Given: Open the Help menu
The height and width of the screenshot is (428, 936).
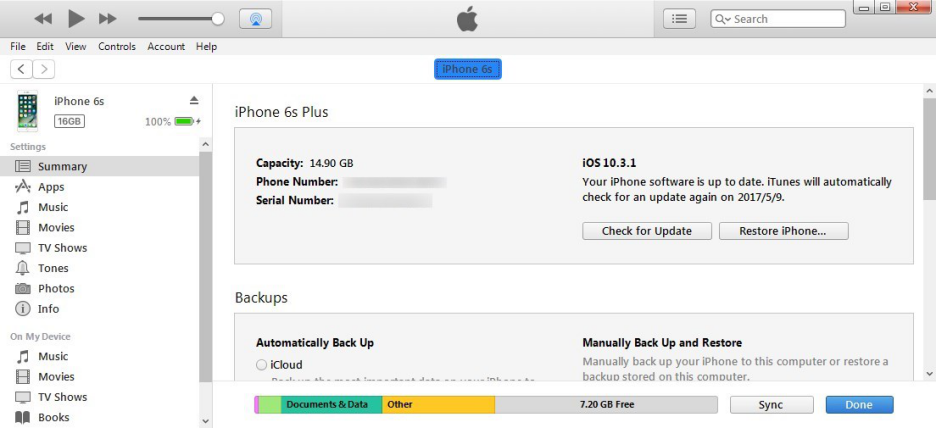Looking at the screenshot, I should click(207, 47).
